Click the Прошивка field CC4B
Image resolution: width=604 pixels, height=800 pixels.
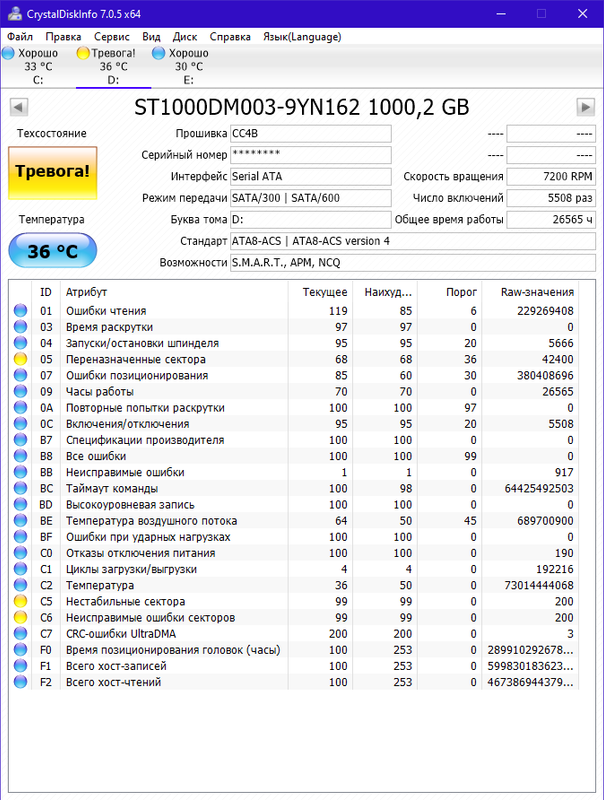(x=311, y=134)
